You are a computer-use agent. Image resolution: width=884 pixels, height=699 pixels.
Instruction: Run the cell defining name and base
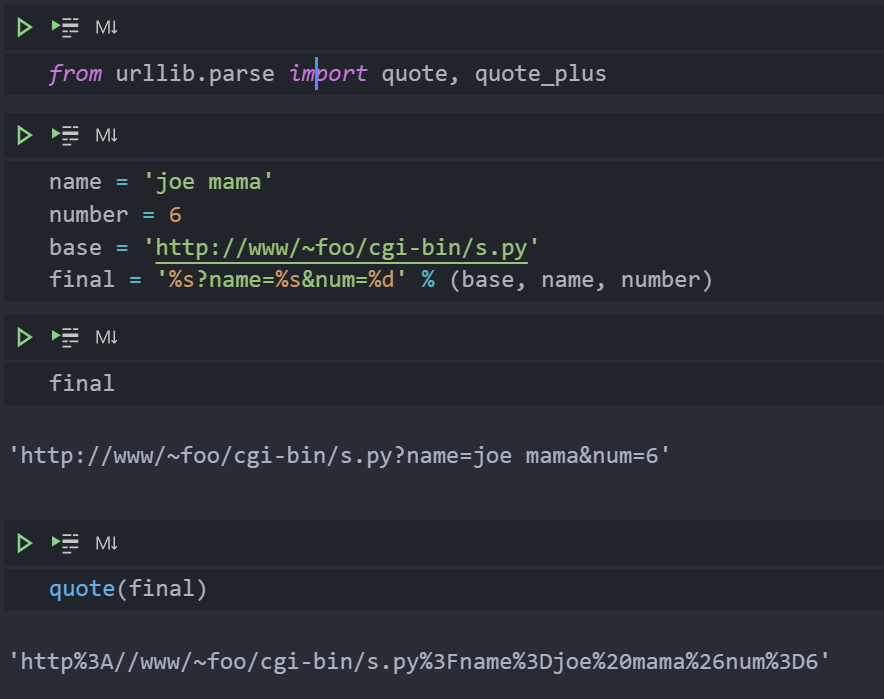[24, 135]
